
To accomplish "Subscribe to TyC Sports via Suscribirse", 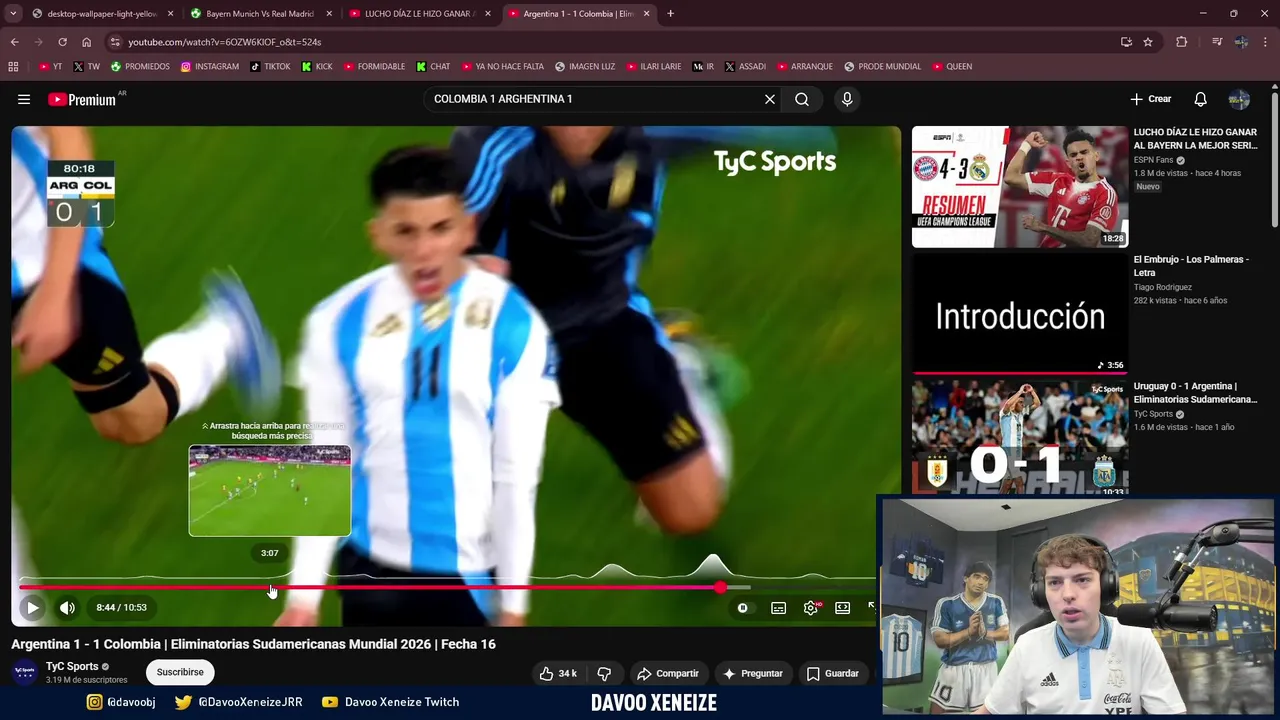I will click(x=180, y=672).
